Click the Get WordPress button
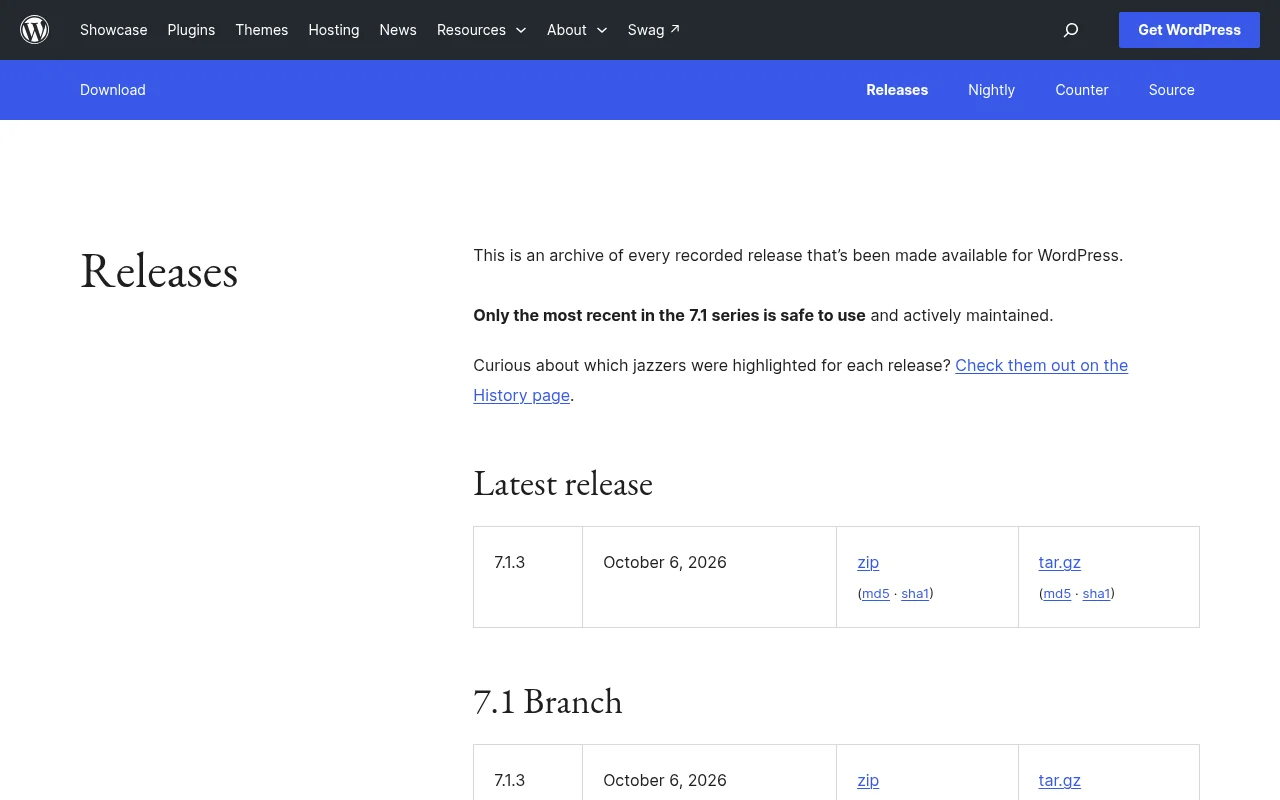Image resolution: width=1280 pixels, height=800 pixels. click(1189, 30)
